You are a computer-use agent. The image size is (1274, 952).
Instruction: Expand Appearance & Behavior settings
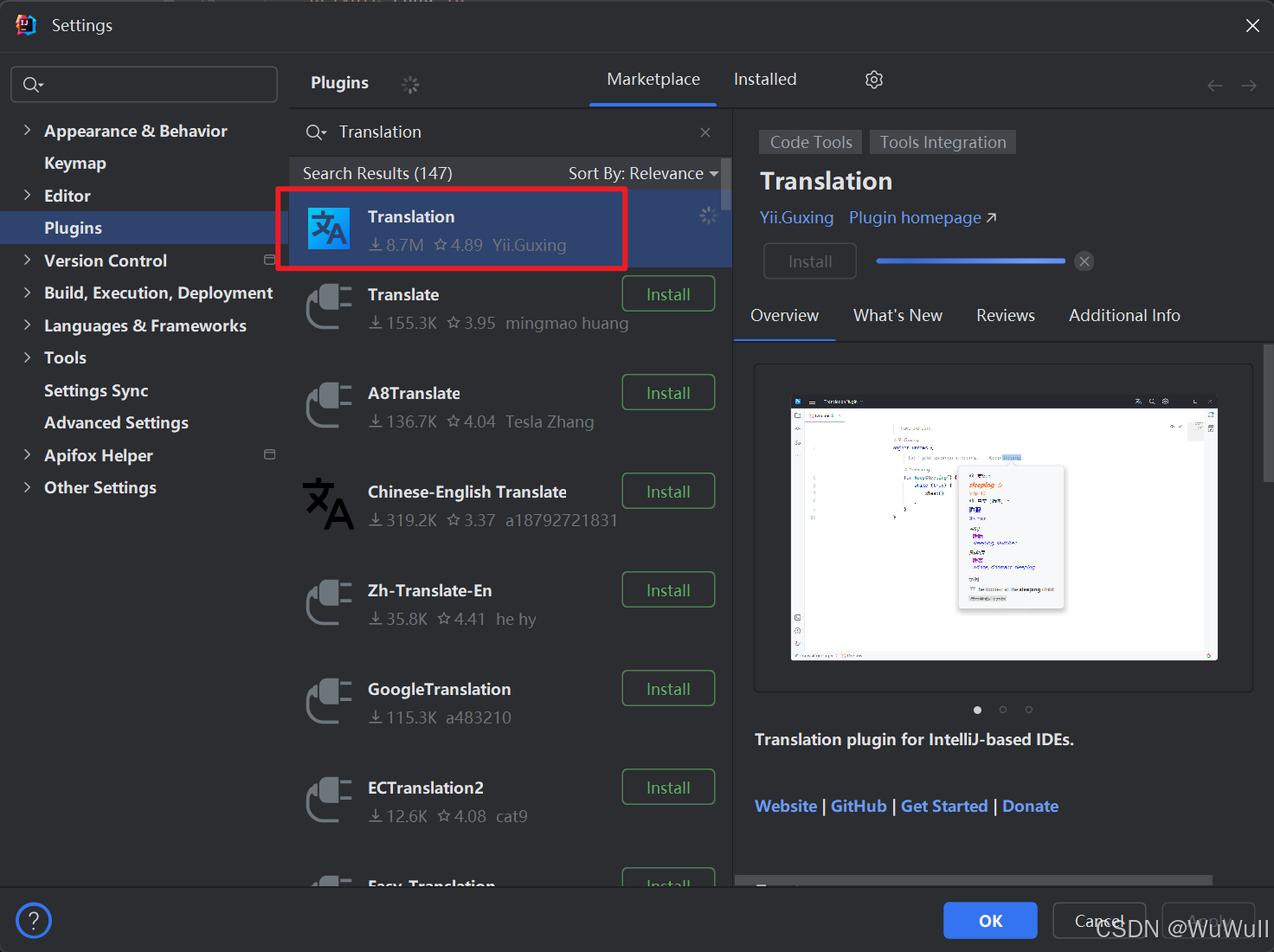click(27, 130)
